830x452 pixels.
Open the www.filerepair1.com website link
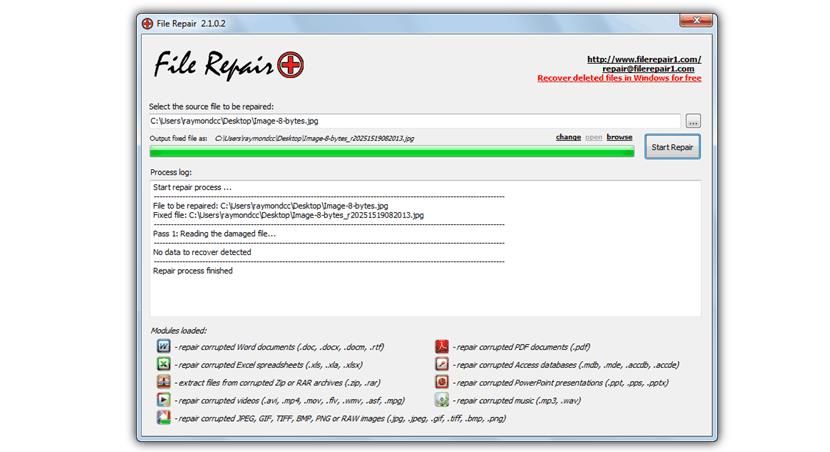coord(643,59)
